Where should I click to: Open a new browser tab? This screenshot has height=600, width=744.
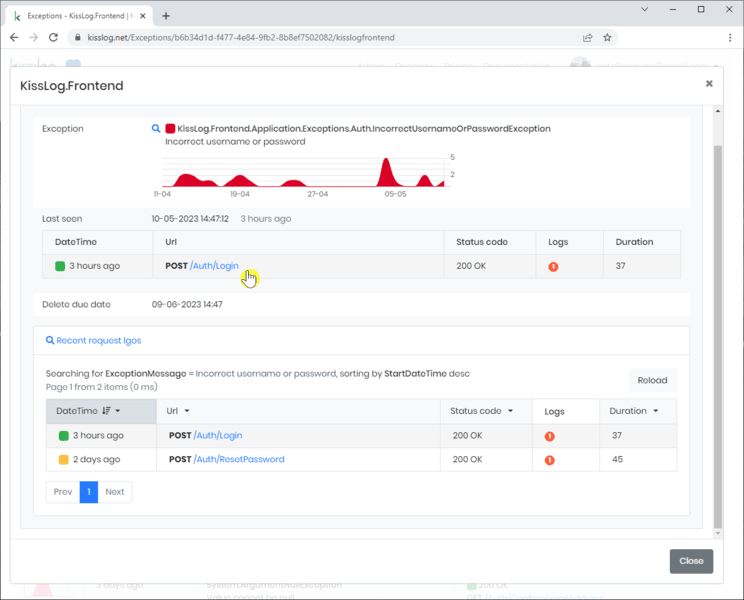166,16
